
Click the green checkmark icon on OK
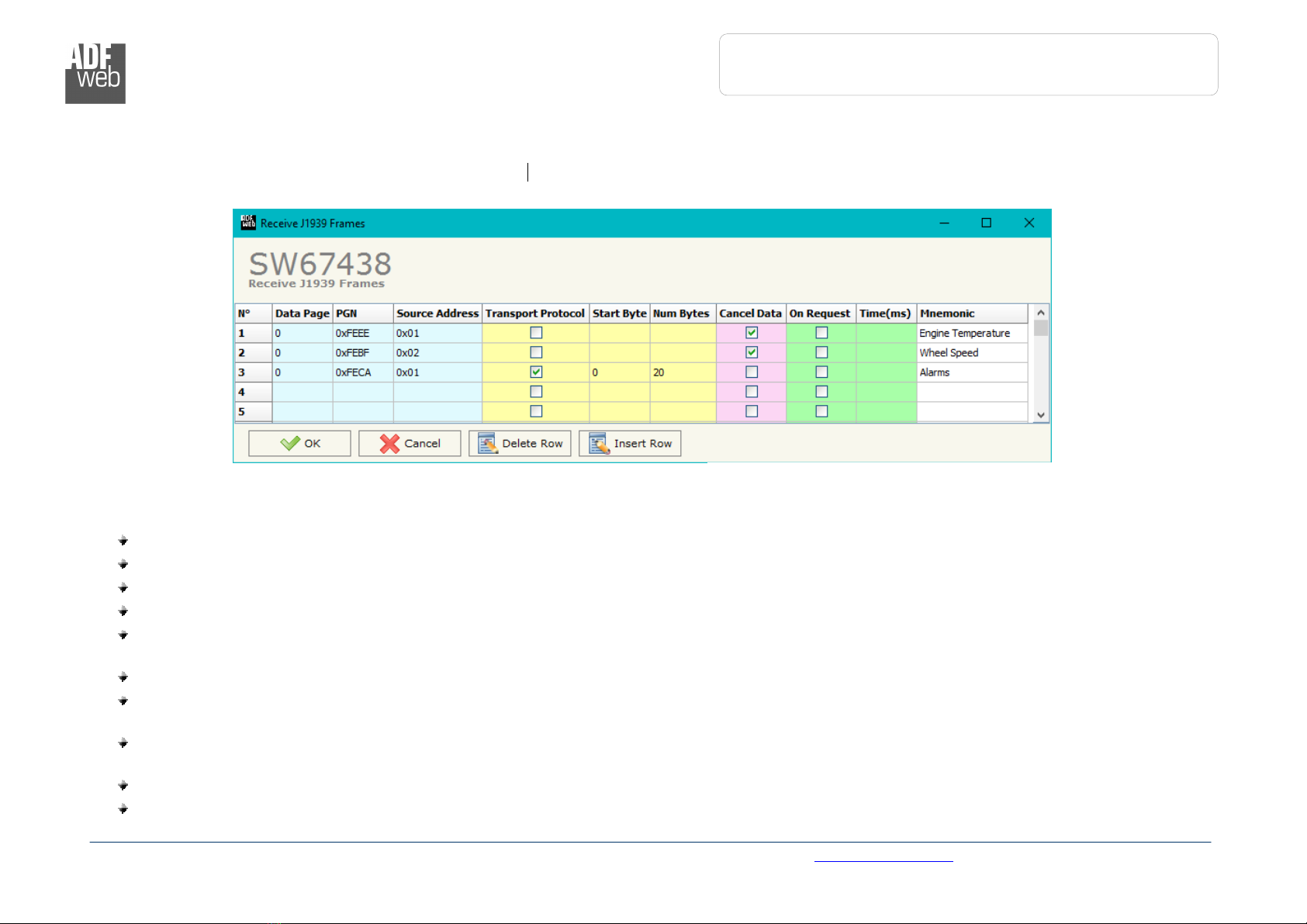tap(290, 443)
